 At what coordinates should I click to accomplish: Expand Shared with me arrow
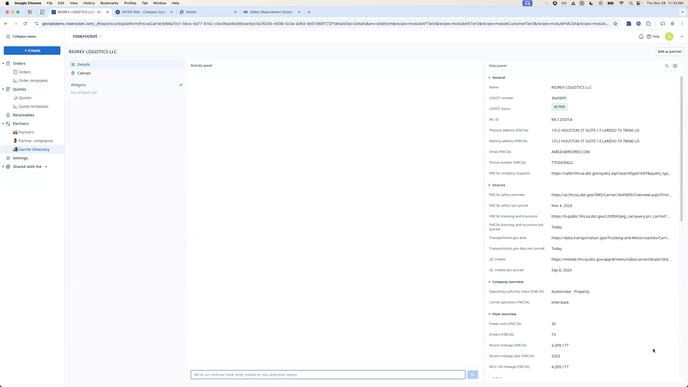(x=3, y=167)
